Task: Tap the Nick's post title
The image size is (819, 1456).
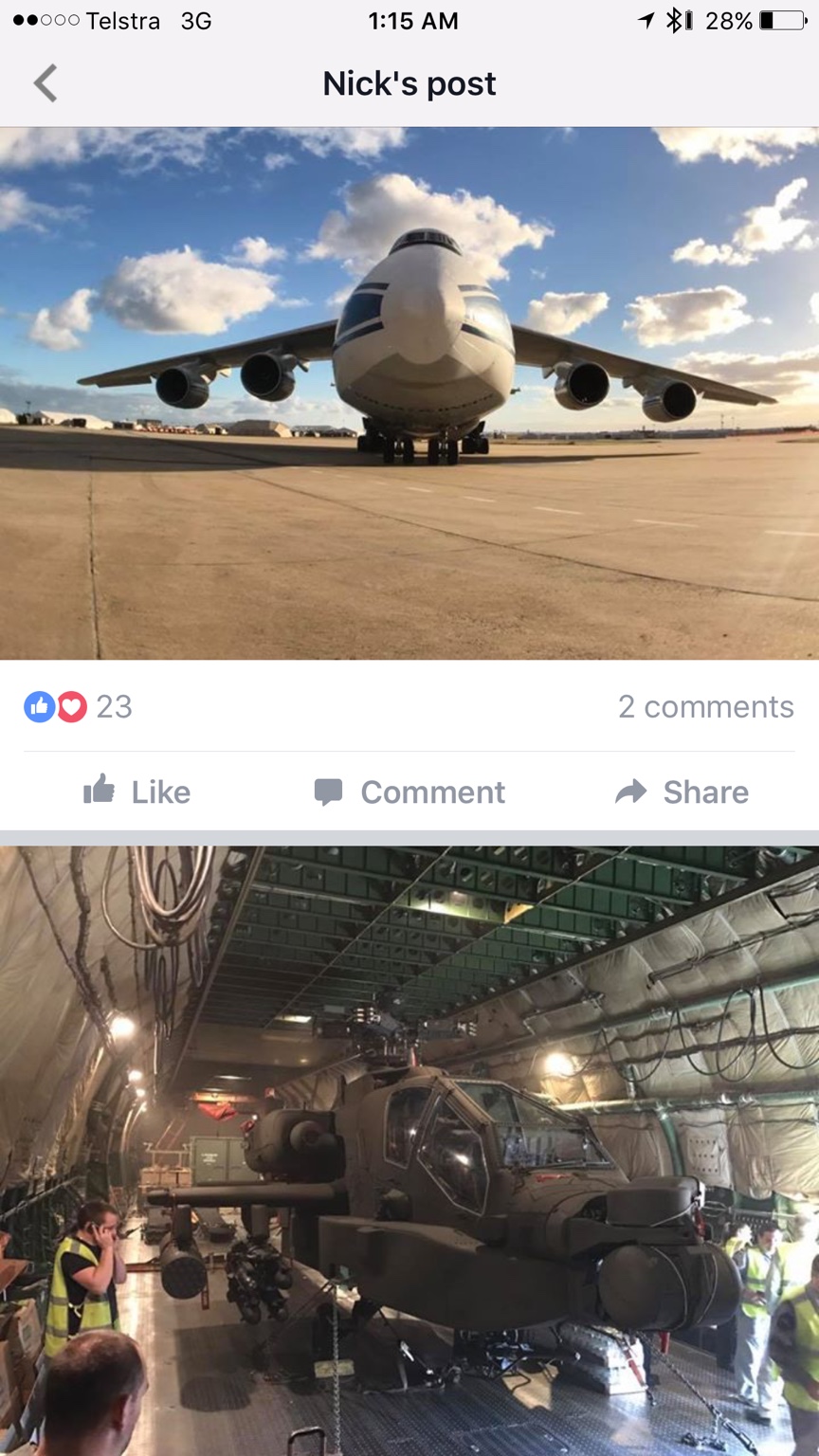Action: click(x=409, y=83)
